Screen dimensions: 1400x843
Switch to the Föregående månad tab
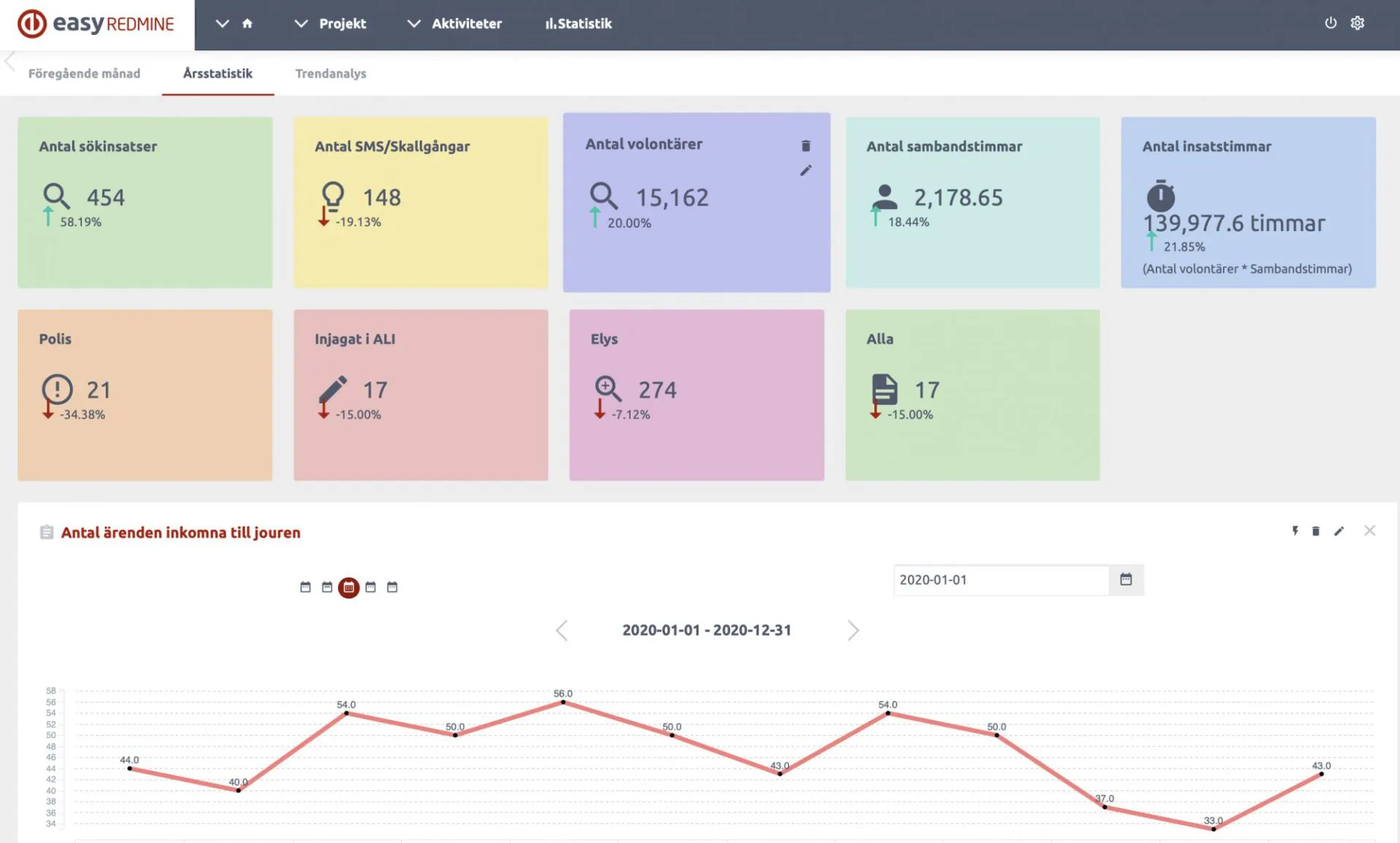[x=84, y=74]
